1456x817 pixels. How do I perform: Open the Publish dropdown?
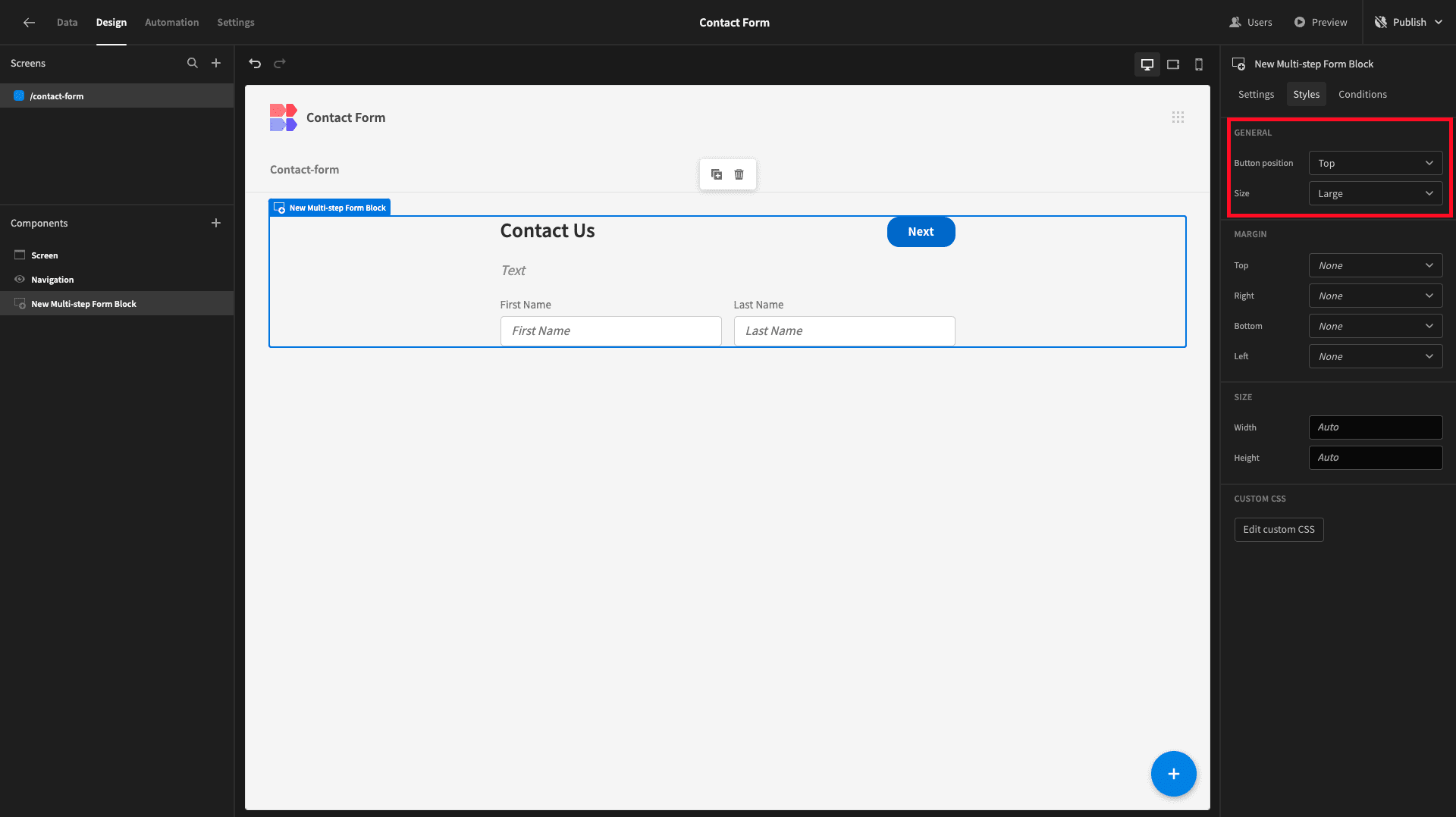click(x=1408, y=22)
